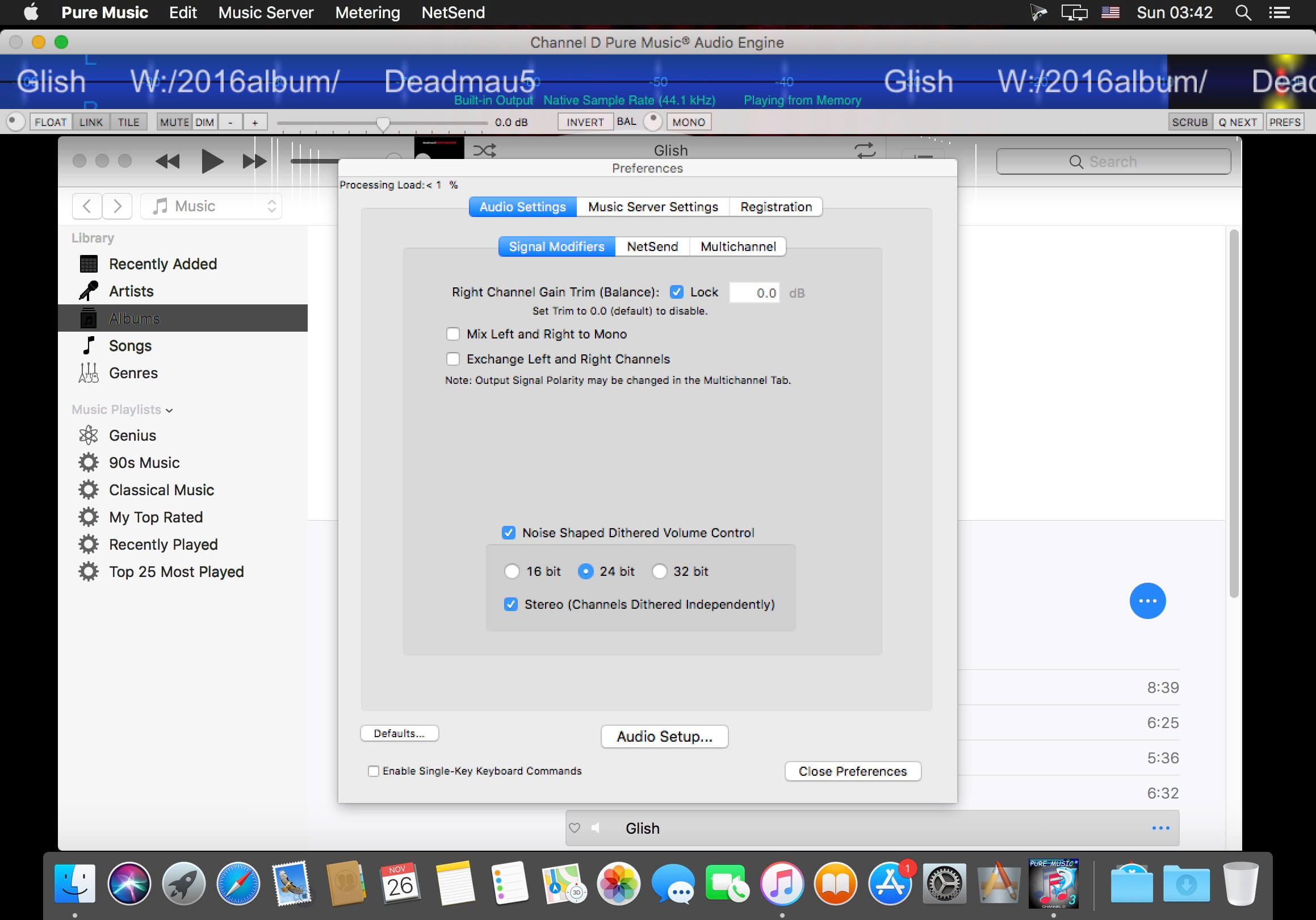Click the iTunes window vertical scrollbar
Viewport: 1316px width, 920px height.
coord(1234,413)
